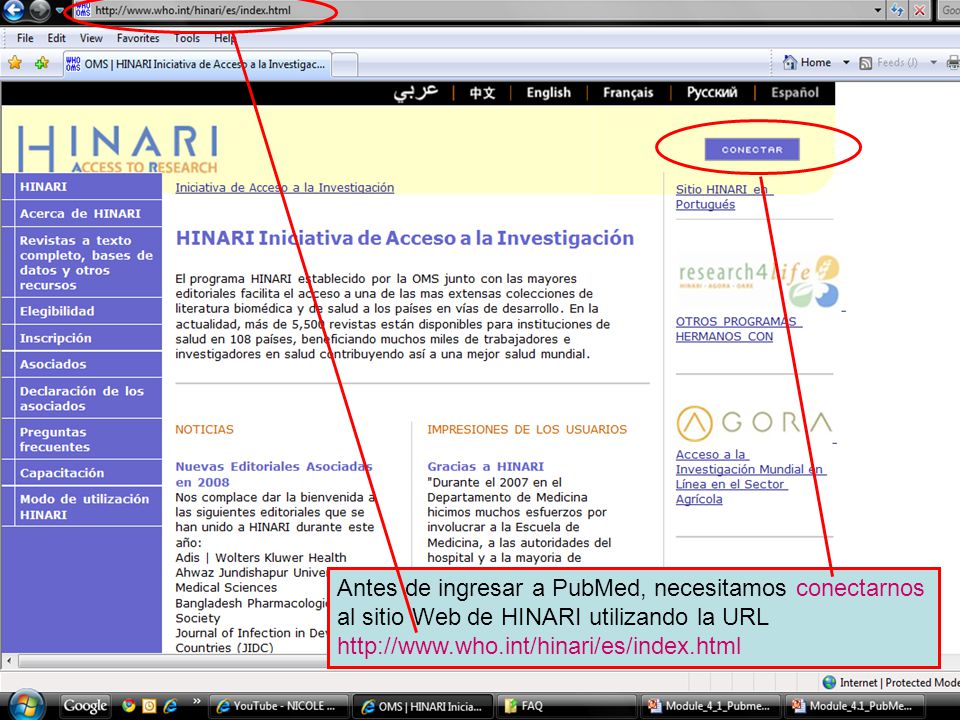
Task: Open Modo de utilización HINARI sidebar item
Action: (82, 506)
